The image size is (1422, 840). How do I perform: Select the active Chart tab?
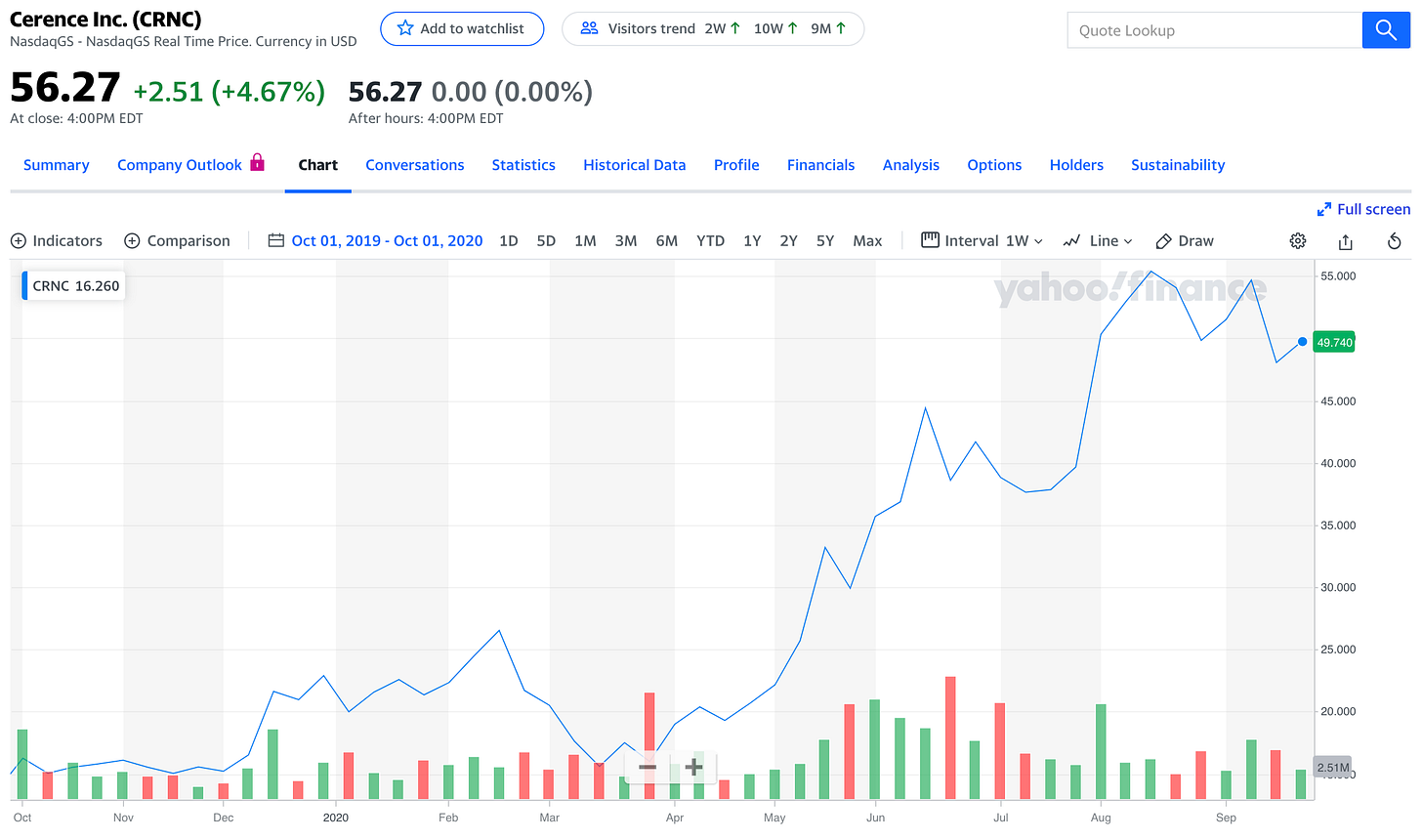318,165
